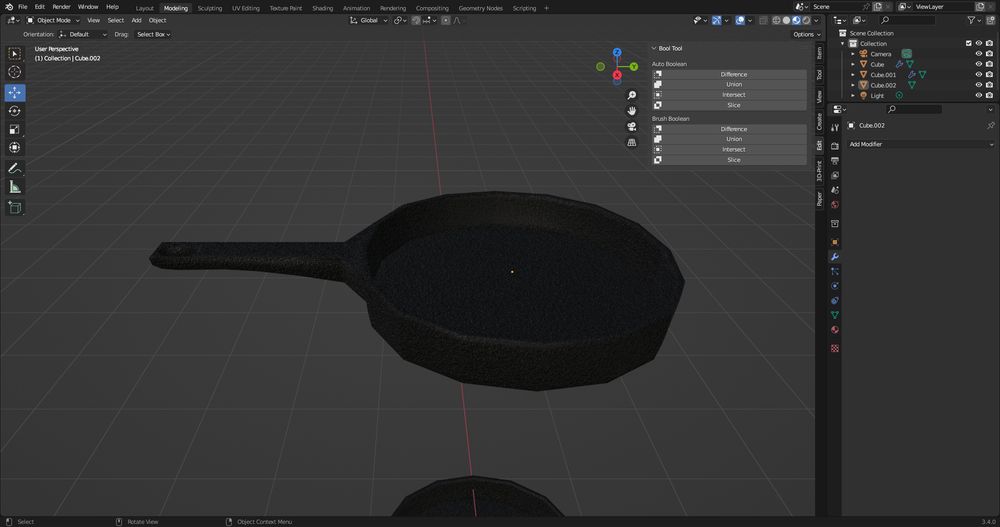Toggle snapping magnet icon

[x=416, y=20]
